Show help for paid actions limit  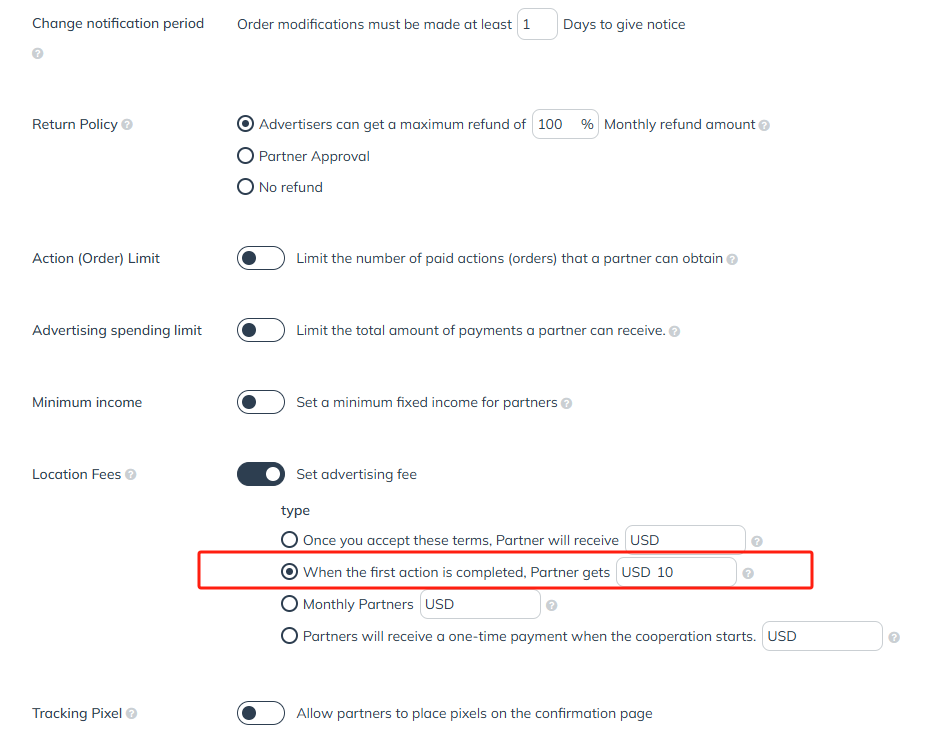coord(732,259)
